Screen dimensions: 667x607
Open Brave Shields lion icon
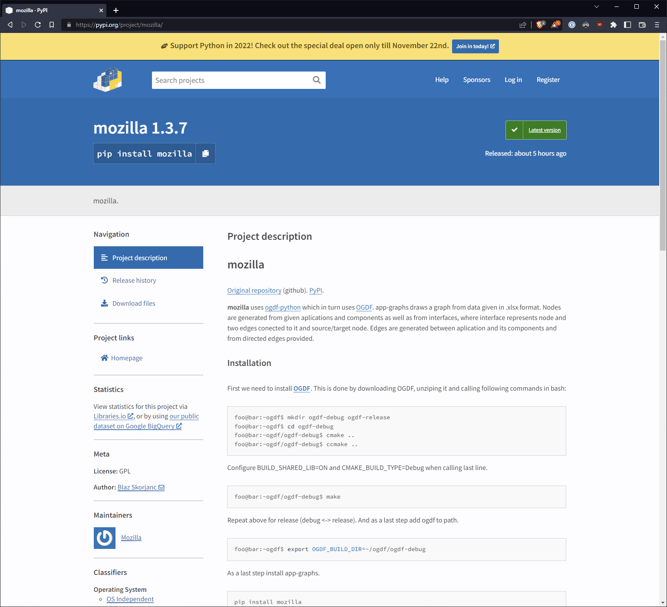541,25
